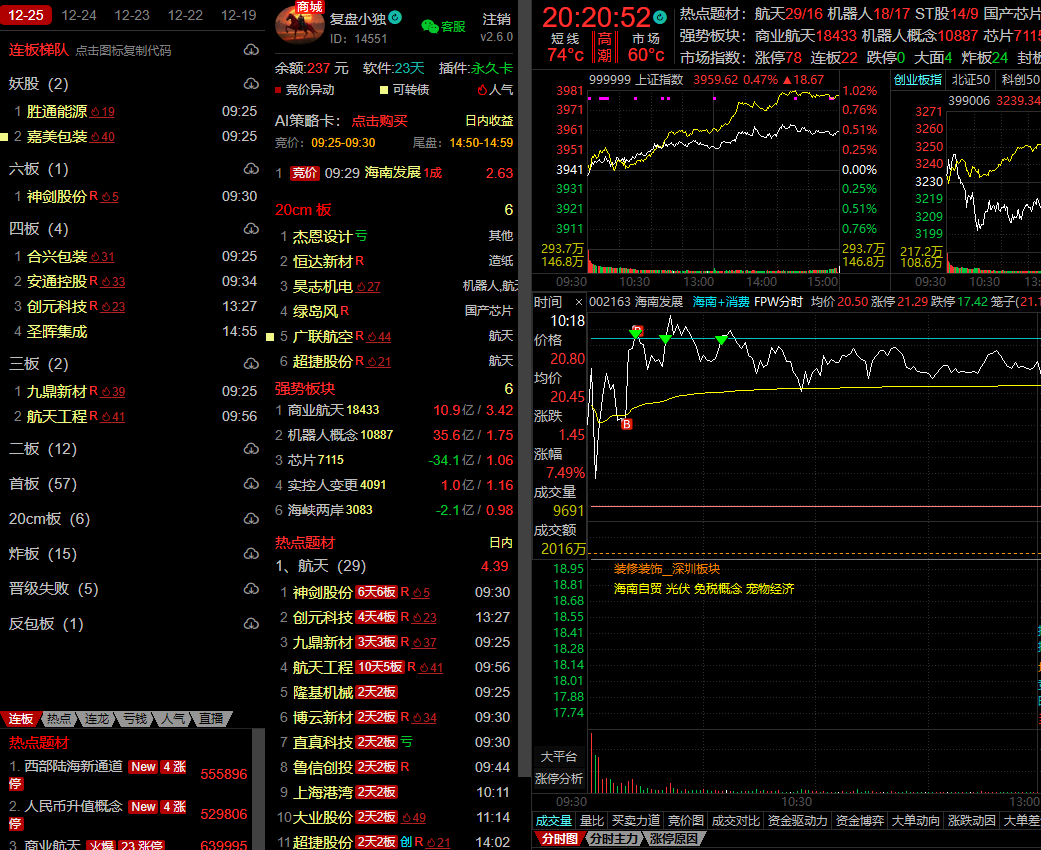Click the cloud icon for 炸板 (15)

pyautogui.click(x=251, y=554)
